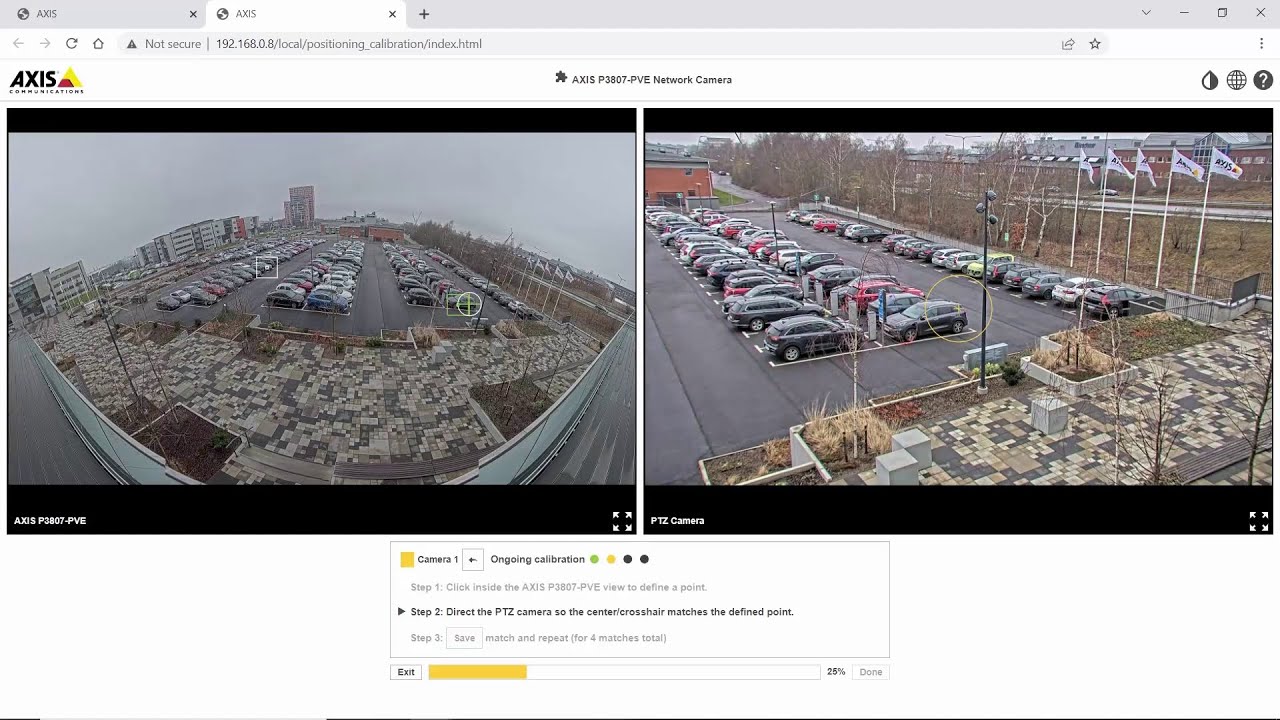1280x720 pixels.
Task: Click the Step 2 disclosure triangle
Action: pyautogui.click(x=401, y=611)
